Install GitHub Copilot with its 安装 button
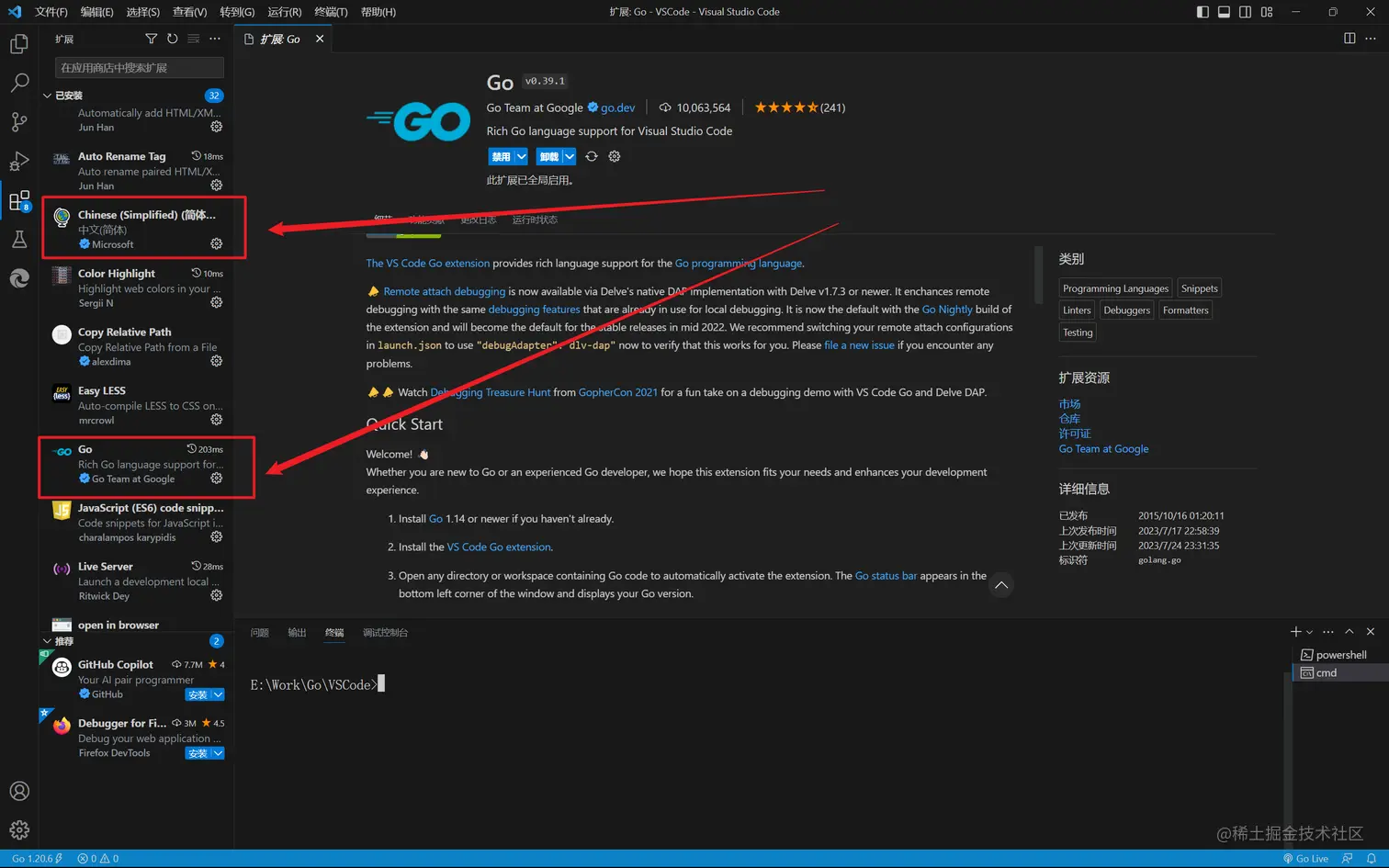Image resolution: width=1389 pixels, height=868 pixels. pyautogui.click(x=198, y=694)
